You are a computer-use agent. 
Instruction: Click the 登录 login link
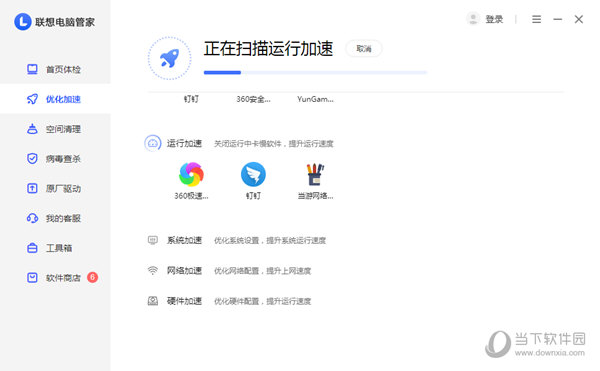pyautogui.click(x=494, y=19)
